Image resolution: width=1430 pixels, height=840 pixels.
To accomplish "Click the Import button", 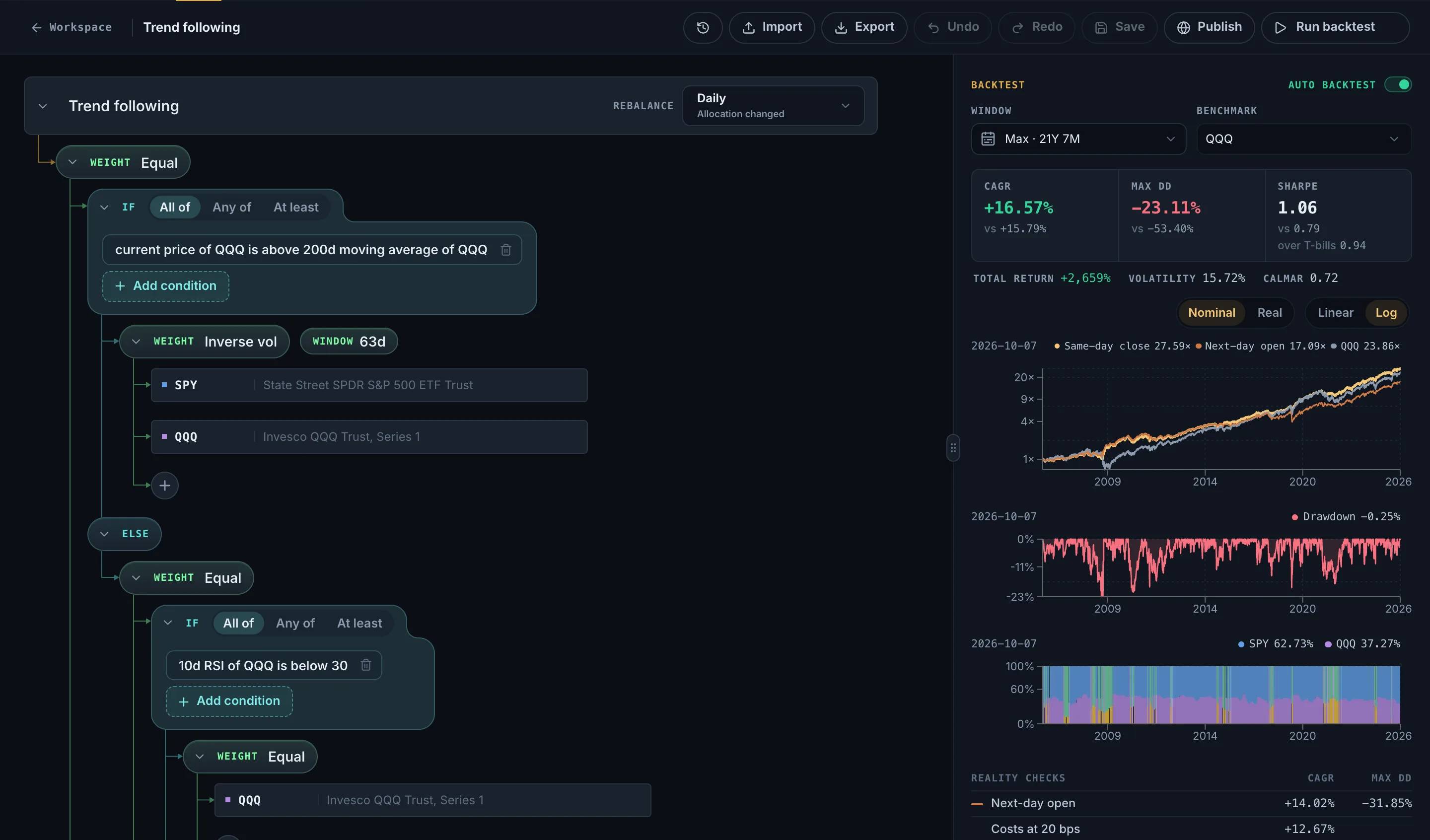I will click(x=772, y=27).
